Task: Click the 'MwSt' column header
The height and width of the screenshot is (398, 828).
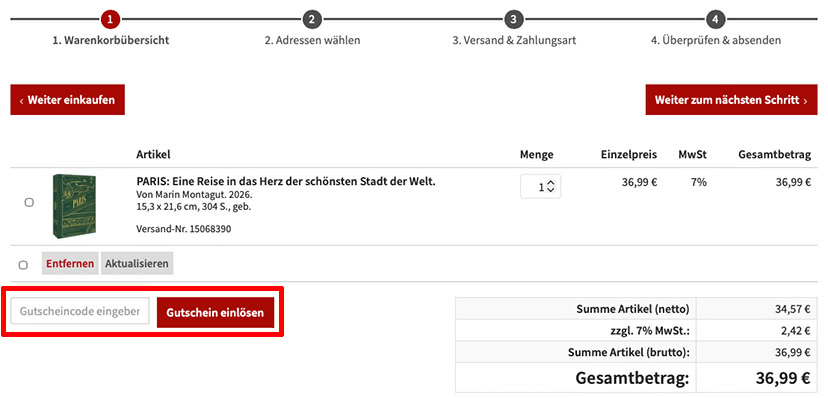Action: 692,155
